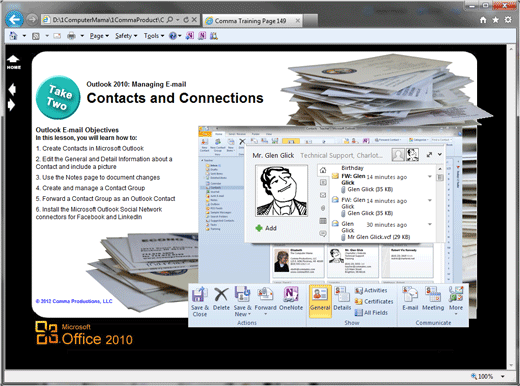Open the Page menu
The height and width of the screenshot is (386, 520).
[x=99, y=36]
